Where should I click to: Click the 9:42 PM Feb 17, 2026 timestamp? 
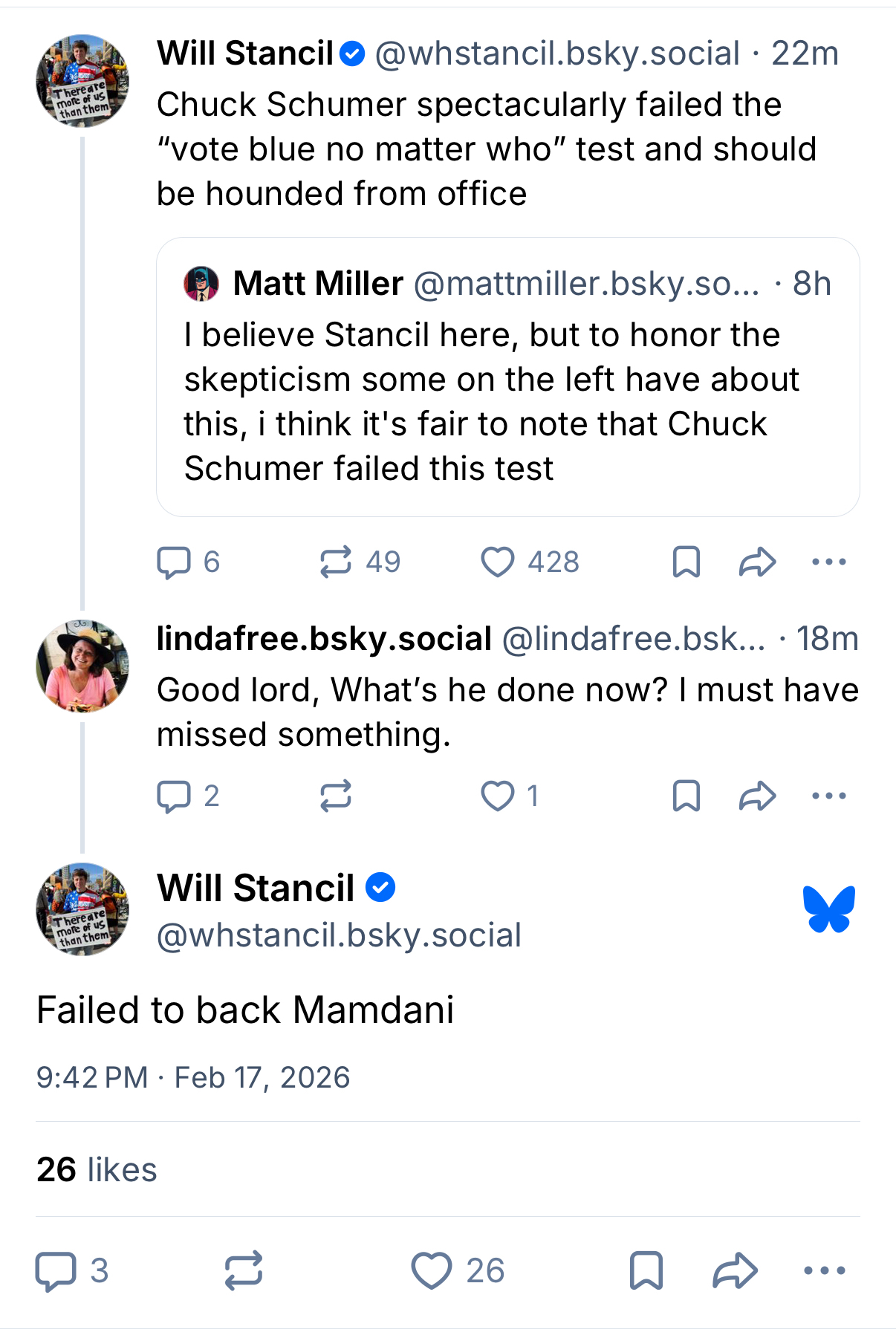(193, 1078)
